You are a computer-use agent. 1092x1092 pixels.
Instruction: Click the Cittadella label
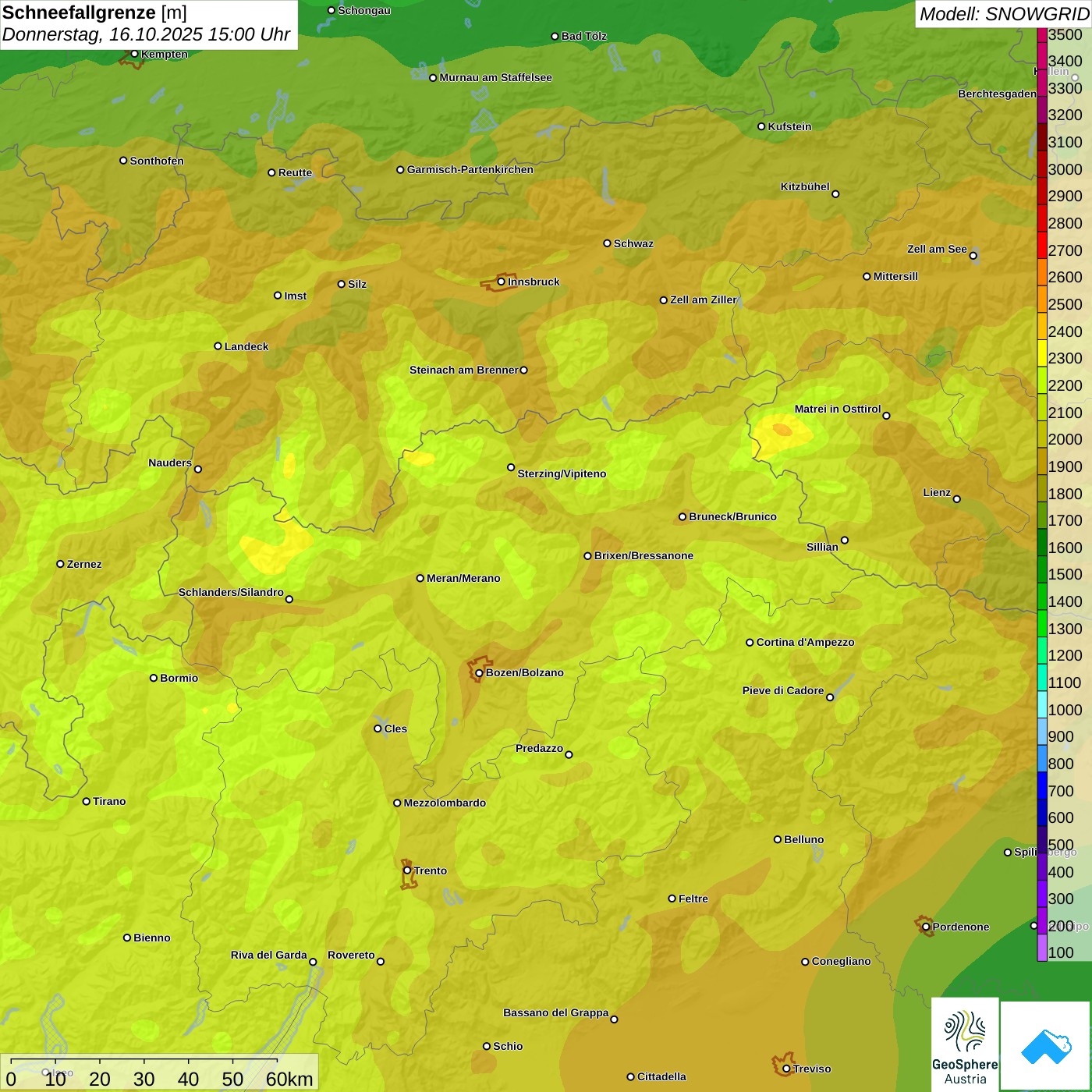[661, 1076]
